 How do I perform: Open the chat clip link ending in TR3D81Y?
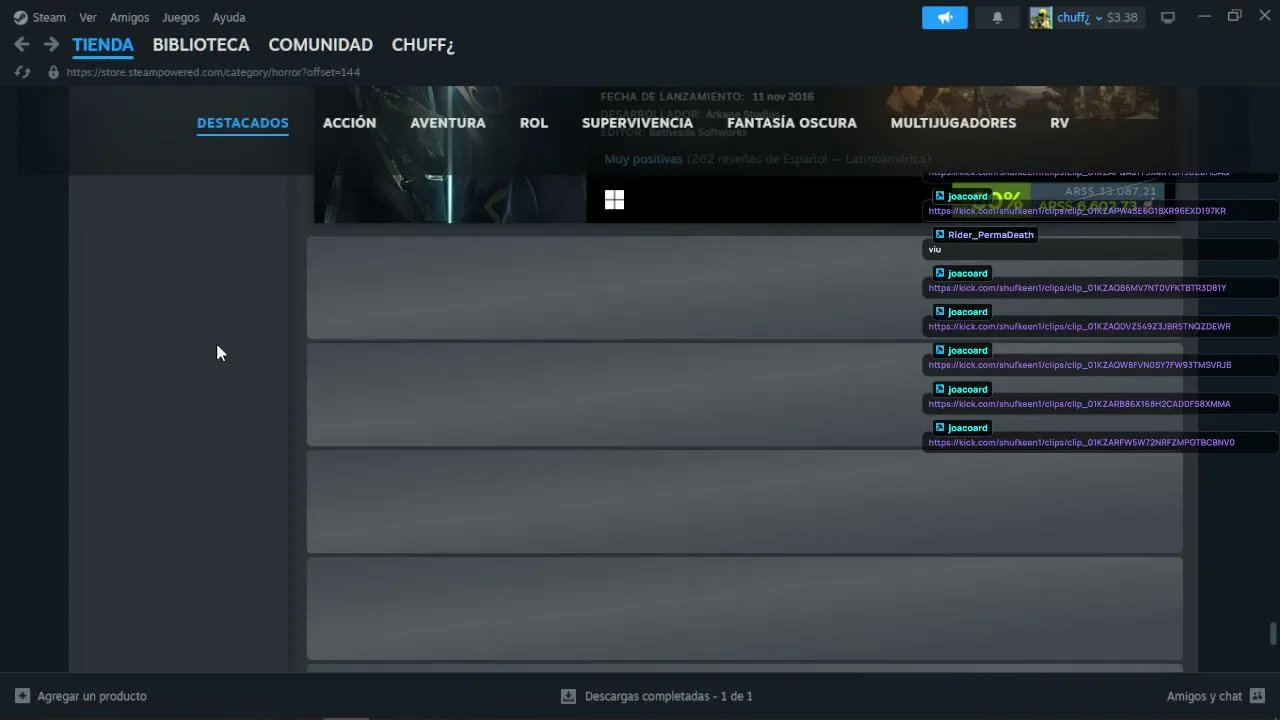(1077, 288)
